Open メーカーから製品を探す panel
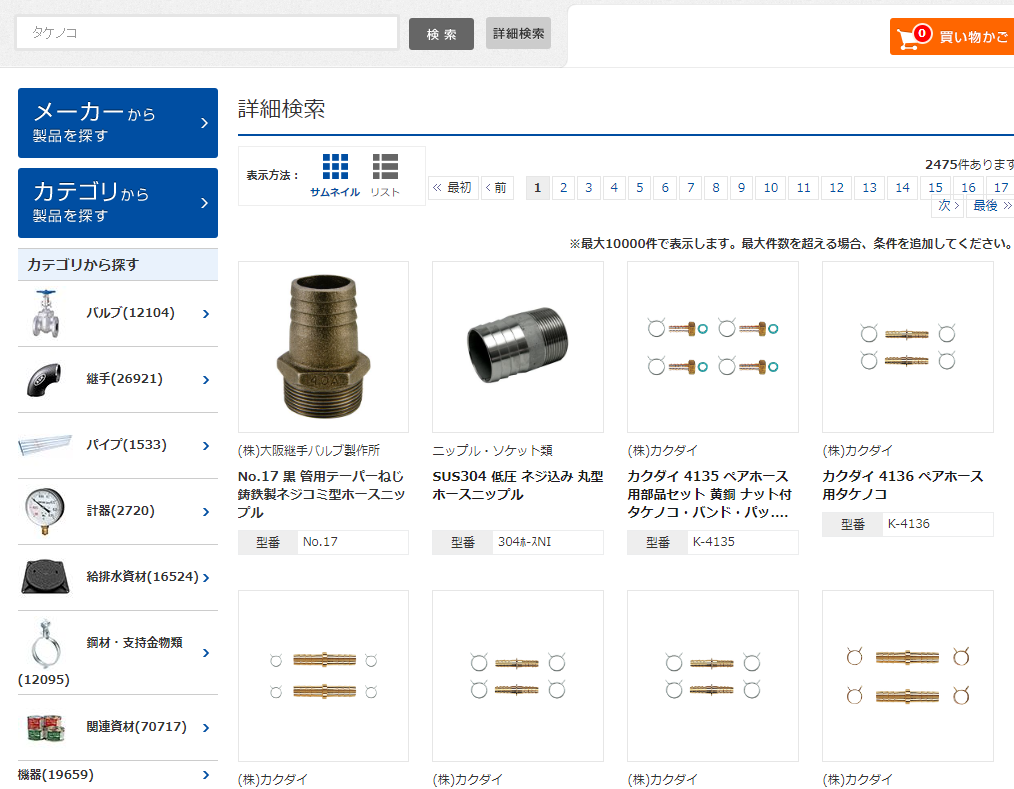The image size is (1014, 789). [x=118, y=123]
